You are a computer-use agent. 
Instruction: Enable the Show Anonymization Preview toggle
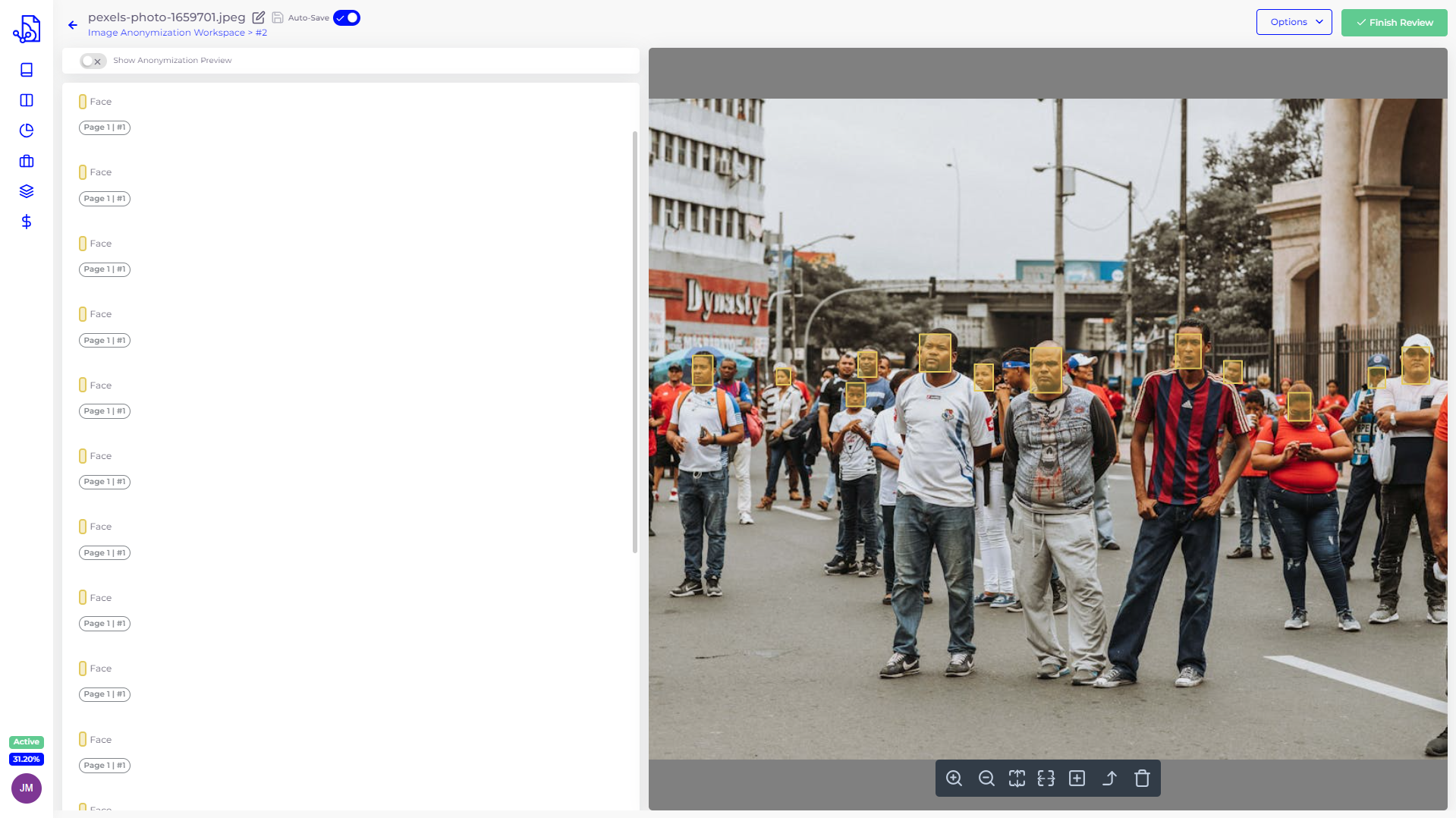[93, 61]
